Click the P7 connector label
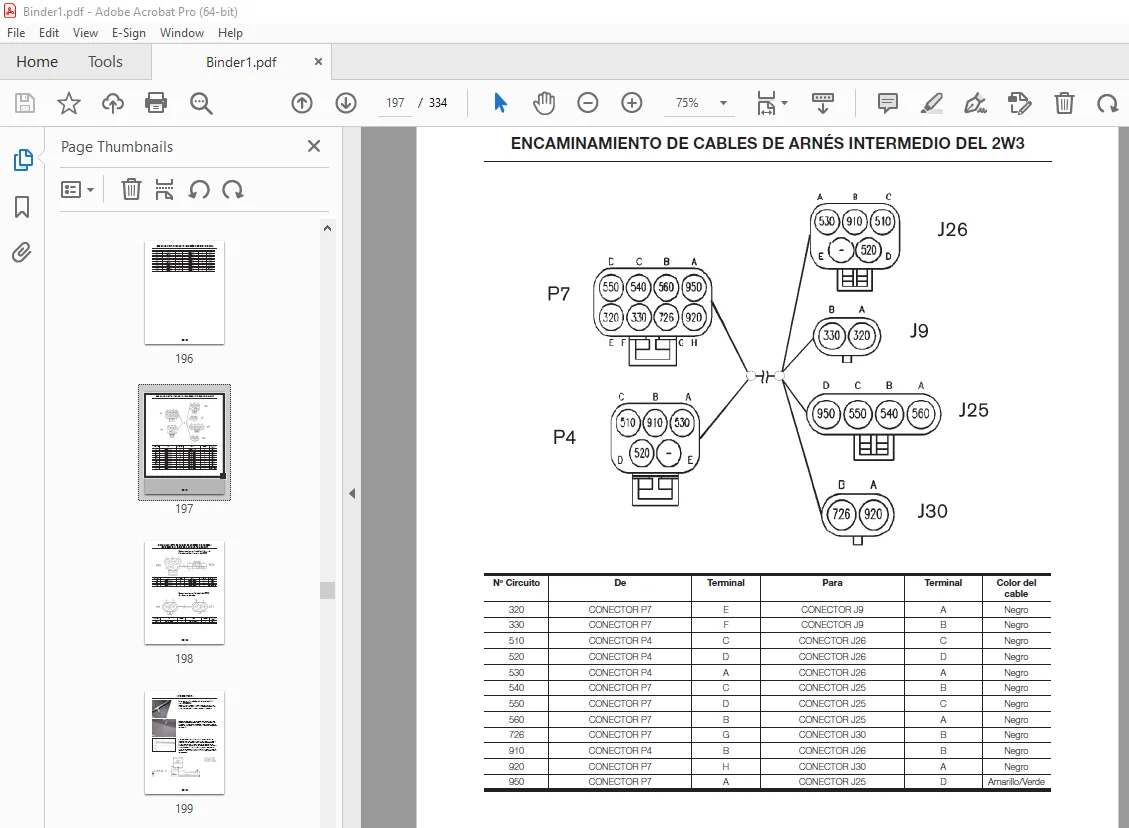 (559, 294)
